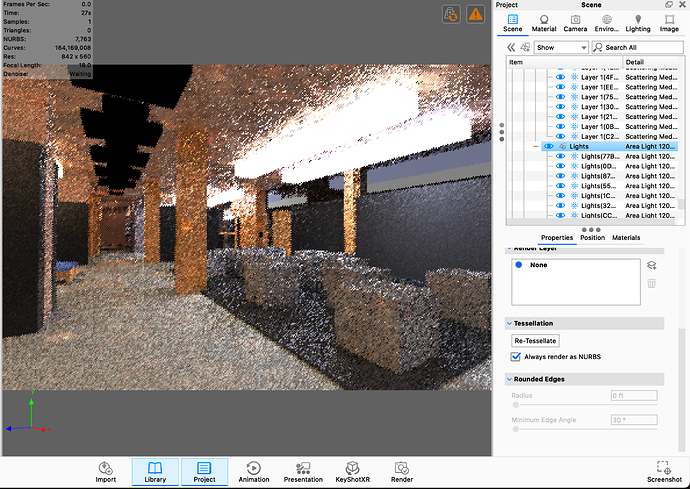690x489 pixels.
Task: Collapse the Tessellation section
Action: click(510, 324)
